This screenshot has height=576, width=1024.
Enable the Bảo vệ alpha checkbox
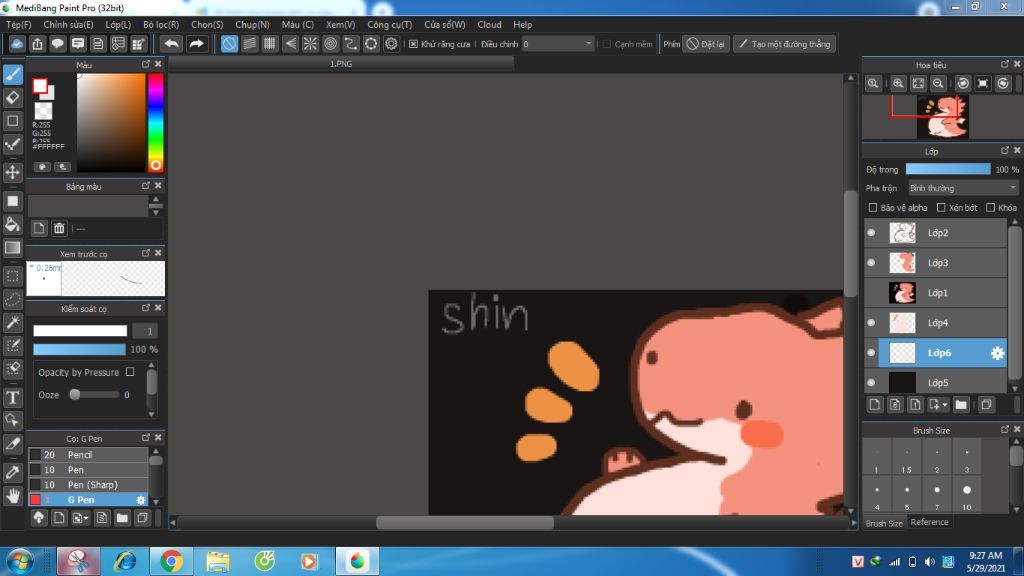click(872, 208)
